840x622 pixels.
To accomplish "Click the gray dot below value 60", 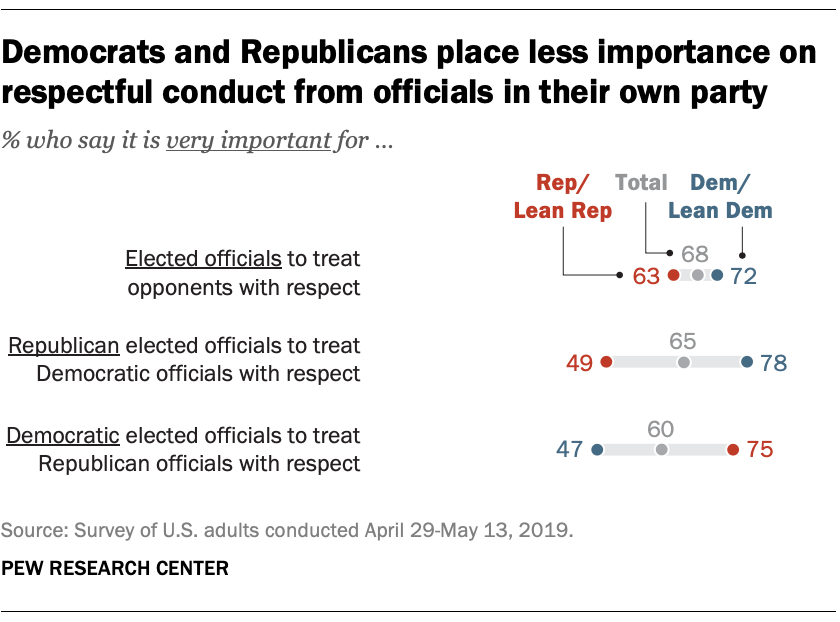I will pos(660,451).
